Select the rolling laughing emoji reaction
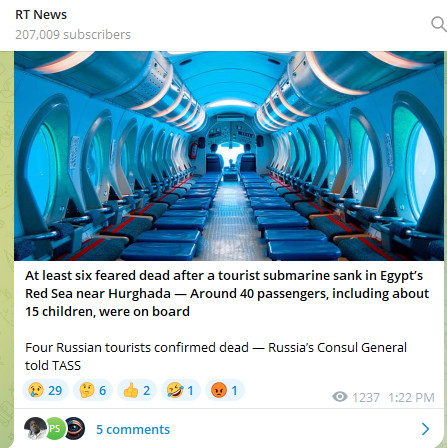The image size is (447, 448). click(175, 390)
